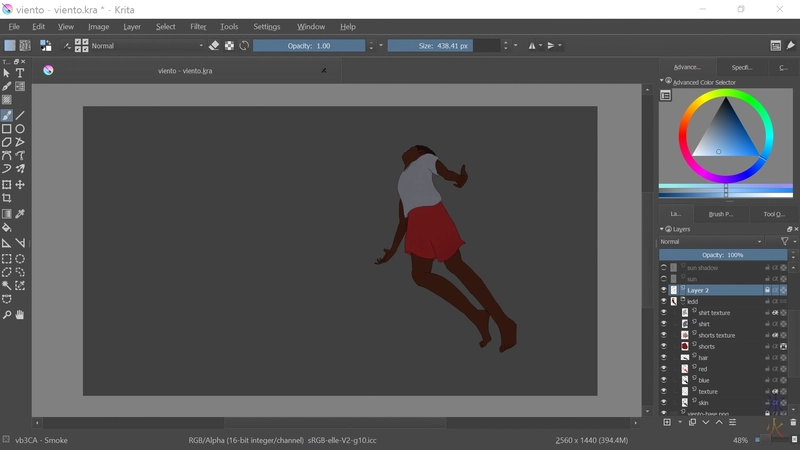Select the Move tool

coord(20,185)
